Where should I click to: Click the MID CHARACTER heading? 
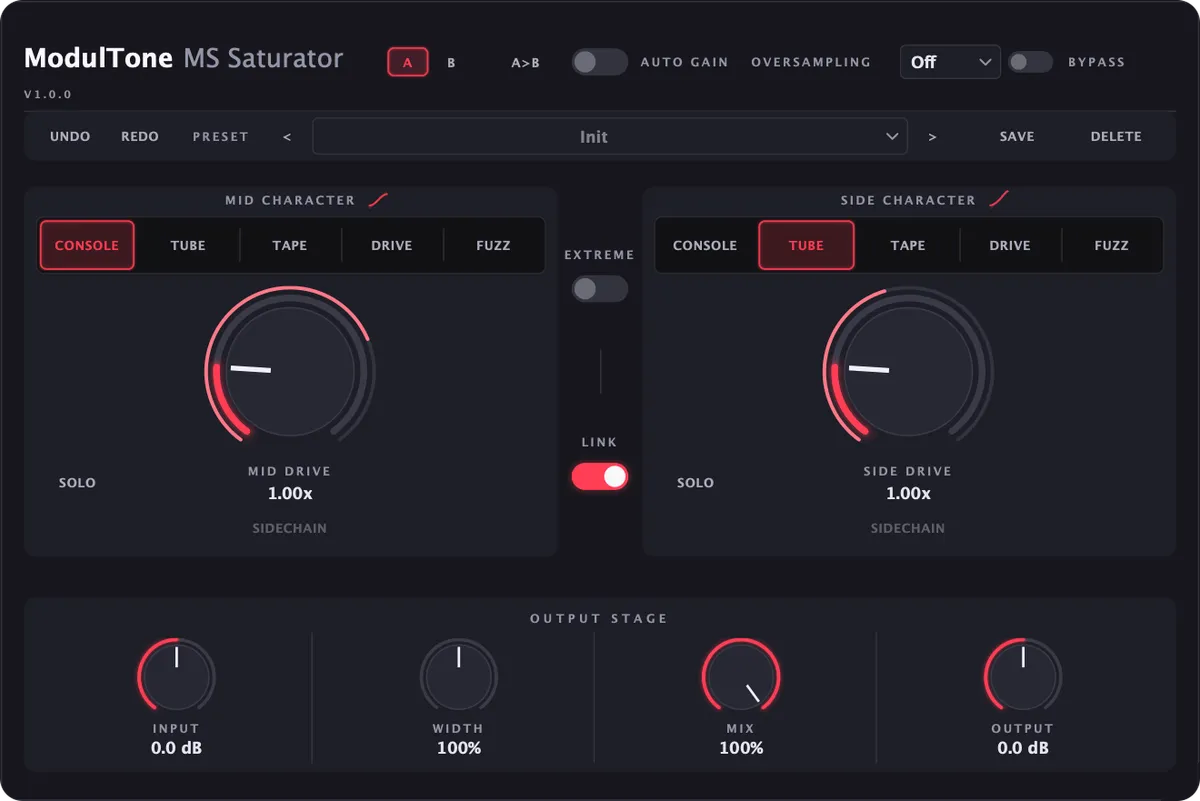pyautogui.click(x=290, y=200)
